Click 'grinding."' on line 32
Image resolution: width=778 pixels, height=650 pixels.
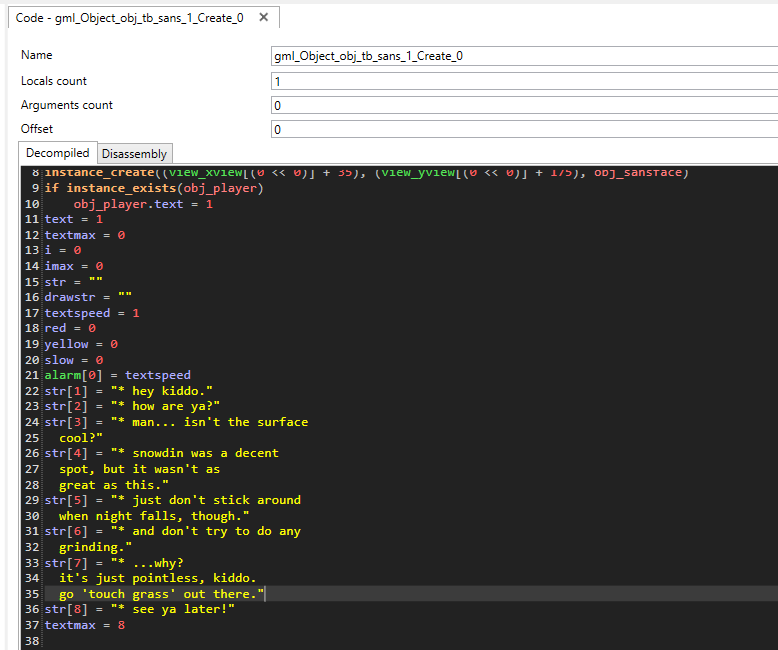95,547
